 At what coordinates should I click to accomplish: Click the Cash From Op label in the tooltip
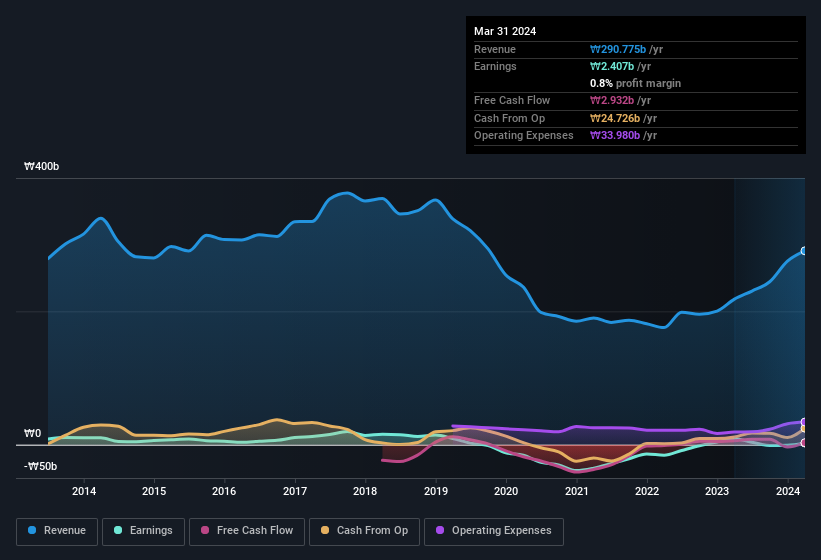(x=509, y=118)
